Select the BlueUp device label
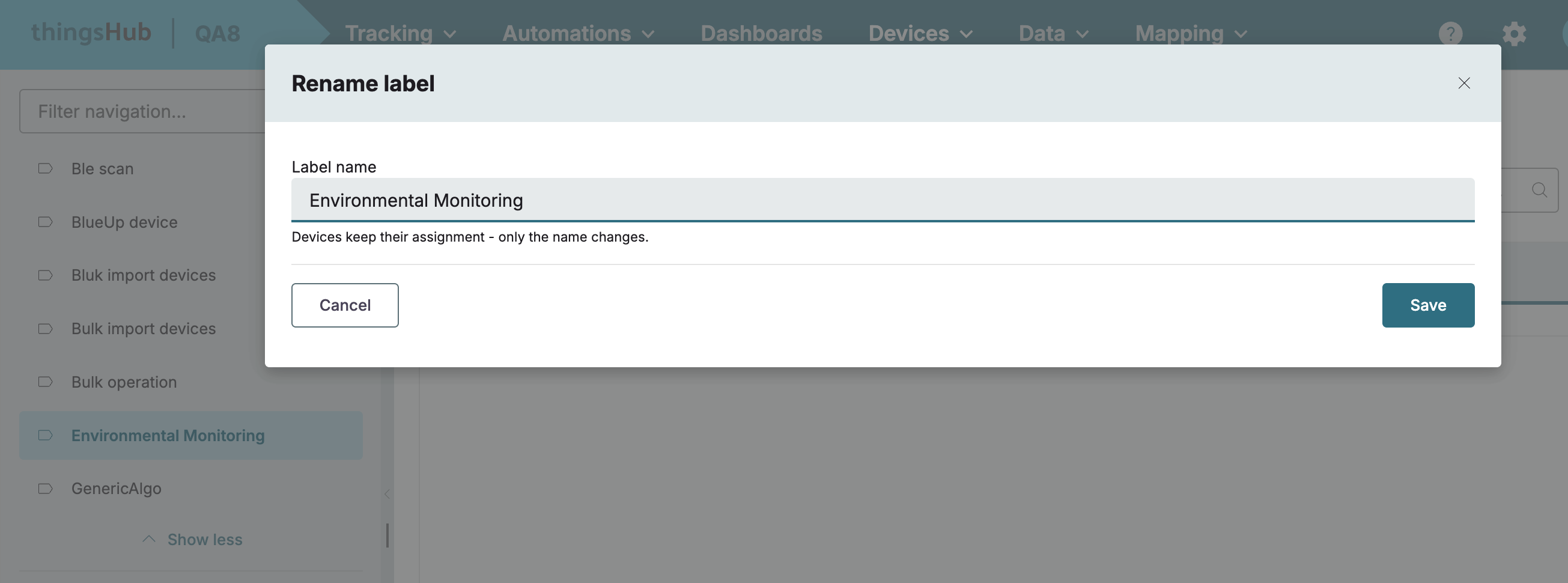Viewport: 1568px width, 583px height. 124,222
